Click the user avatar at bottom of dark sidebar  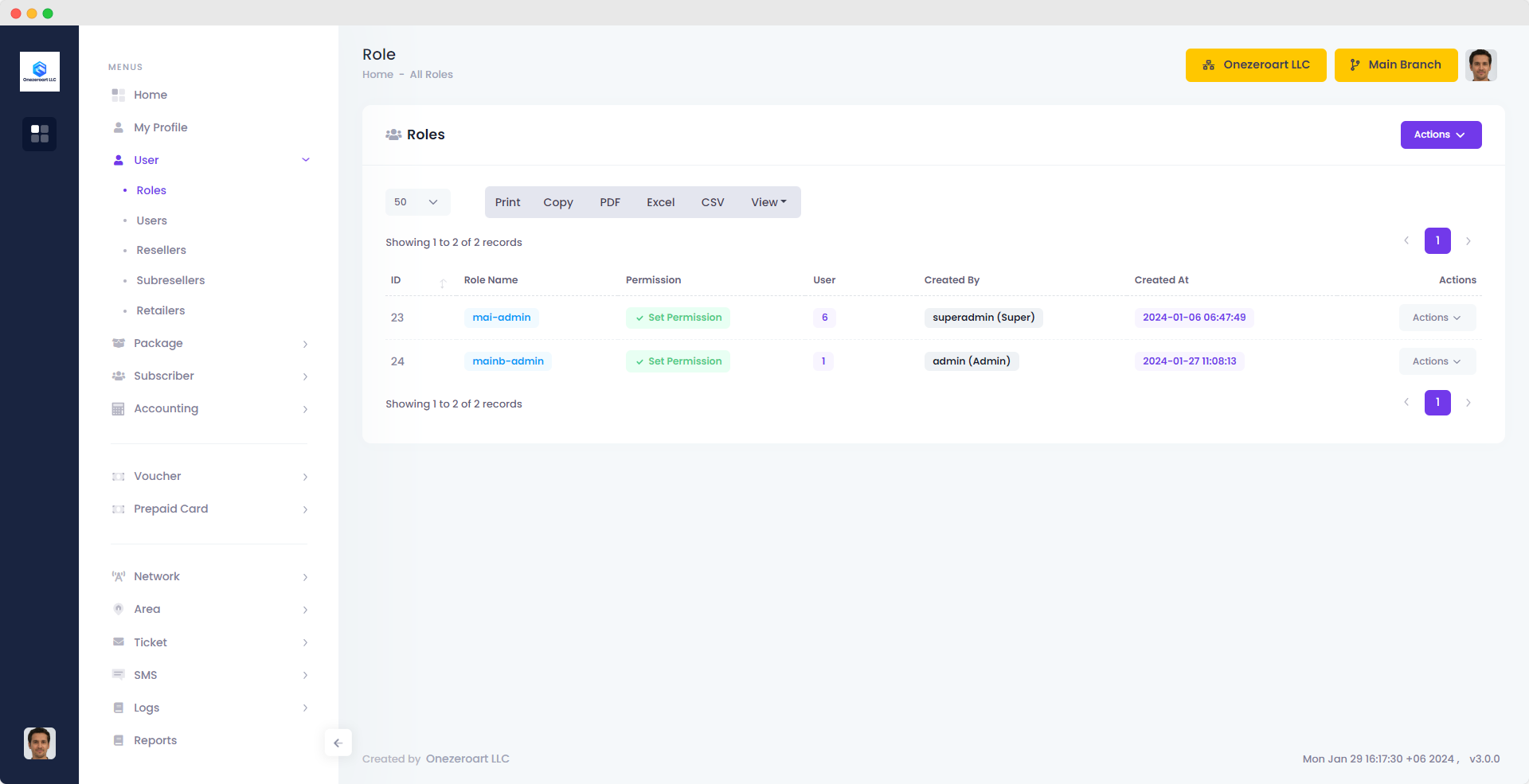point(40,743)
